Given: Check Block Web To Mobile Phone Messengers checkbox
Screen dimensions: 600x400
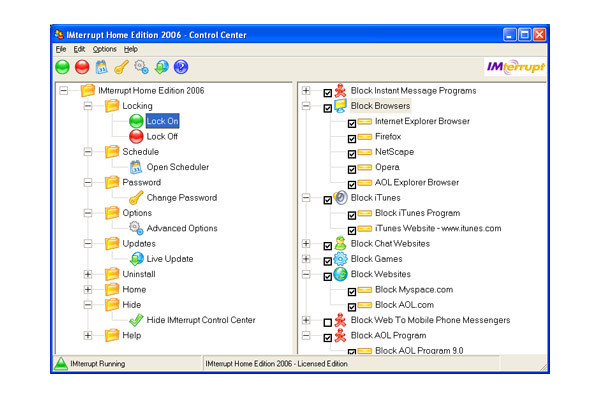Looking at the screenshot, I should coord(328,323).
